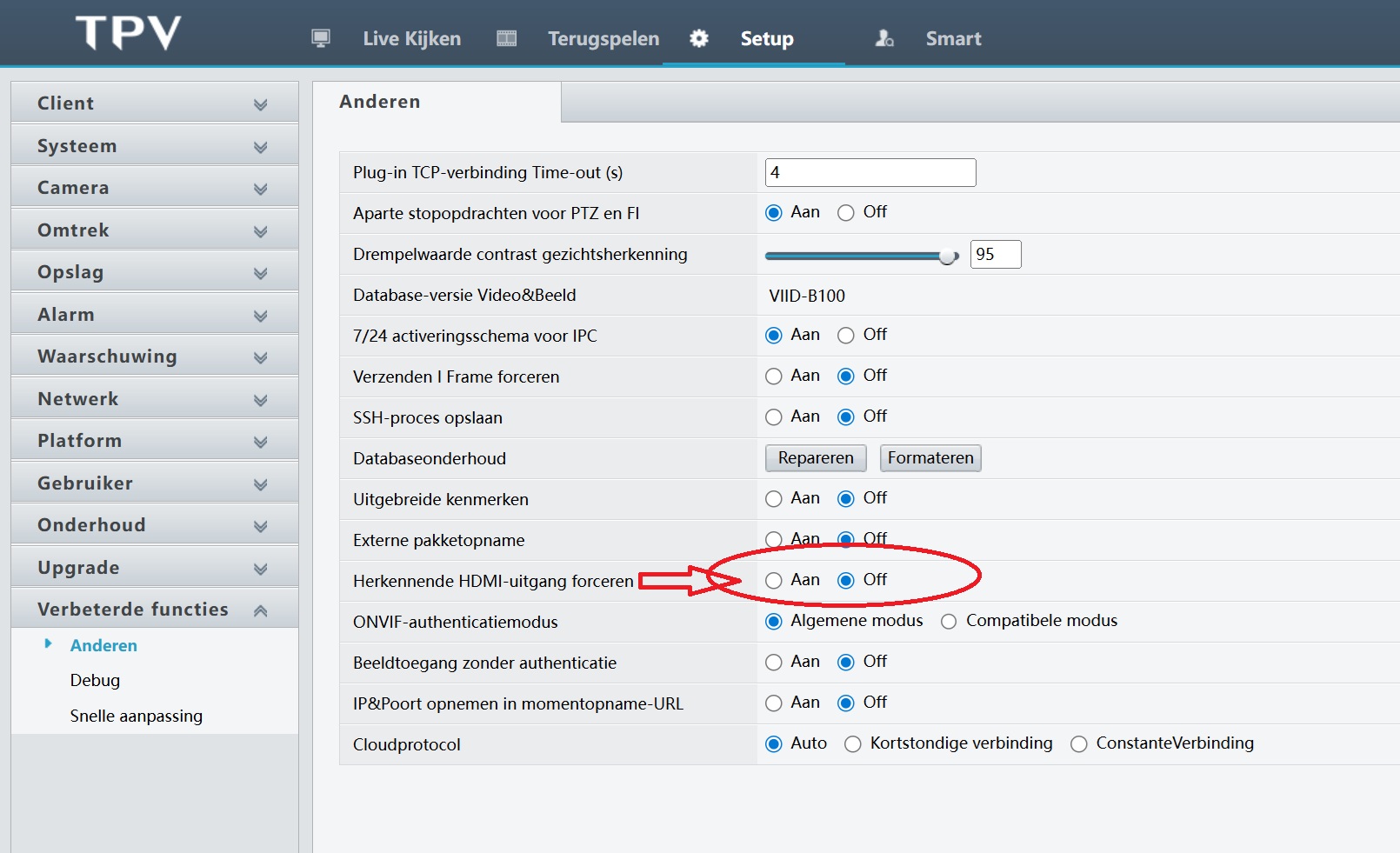Click the Smart person icon
Viewport: 1400px width, 853px height.
(884, 38)
